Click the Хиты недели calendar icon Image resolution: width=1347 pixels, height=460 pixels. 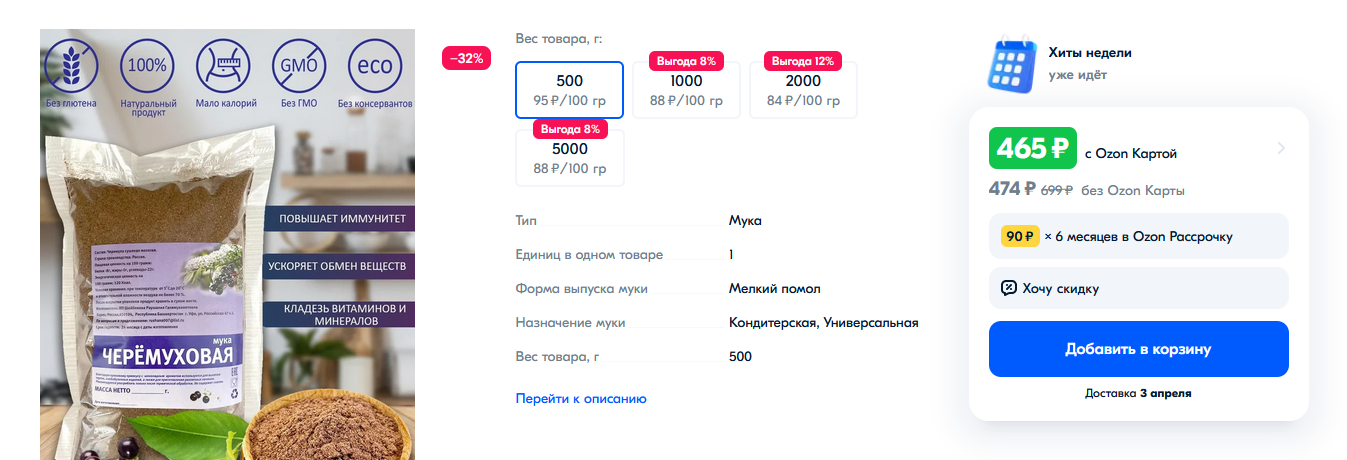pos(1012,63)
